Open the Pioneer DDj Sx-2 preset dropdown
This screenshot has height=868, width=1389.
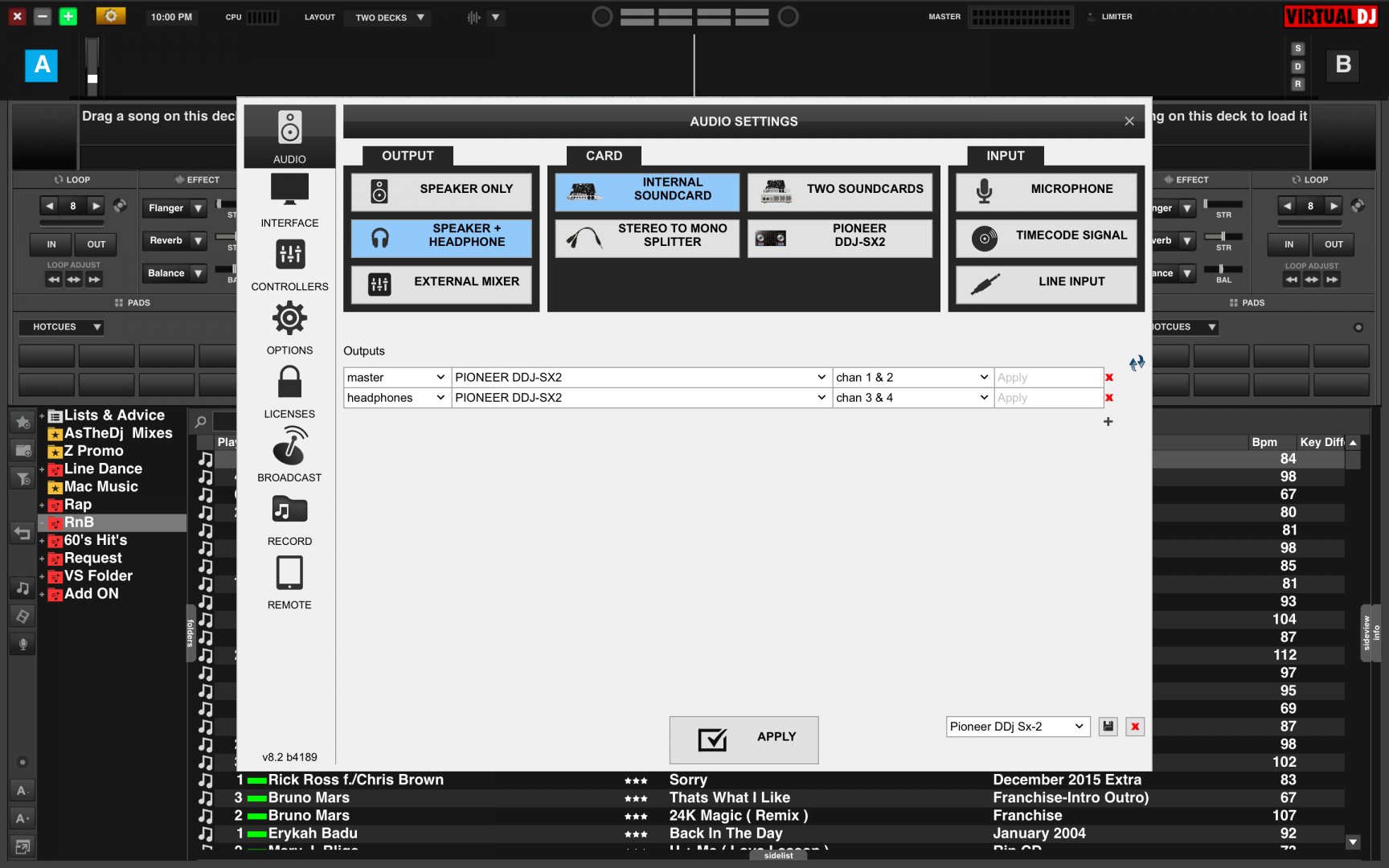pos(1018,727)
